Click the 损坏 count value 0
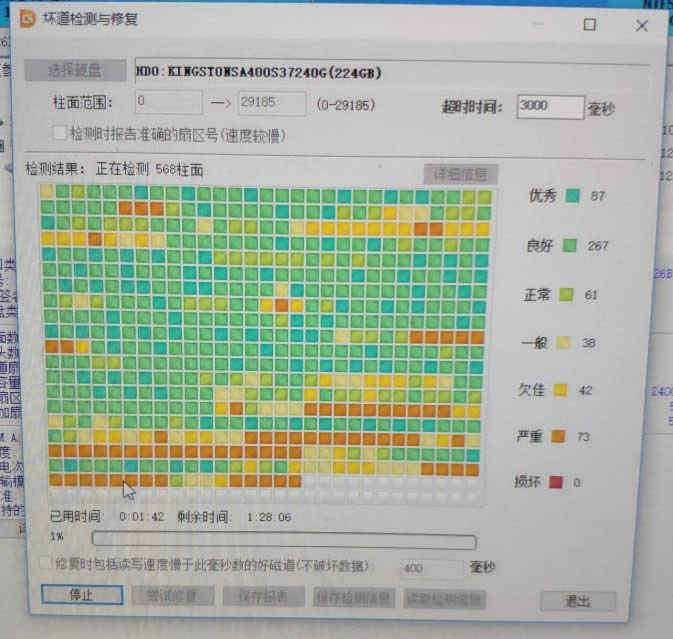This screenshot has height=639, width=673. point(576,483)
